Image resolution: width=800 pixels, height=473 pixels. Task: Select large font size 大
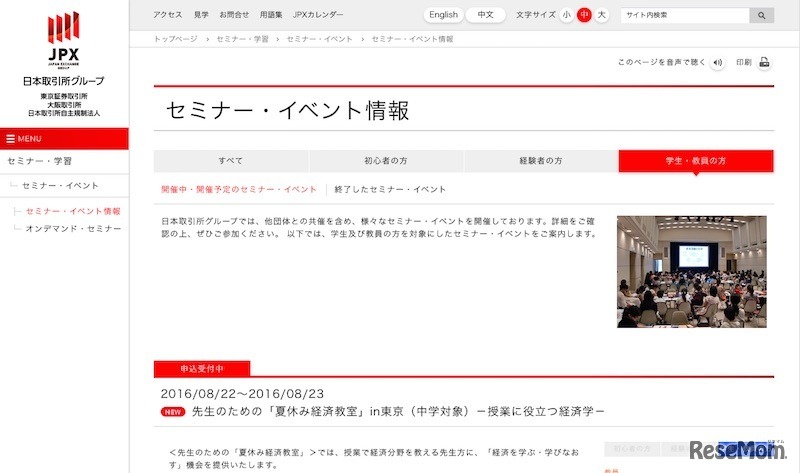point(602,15)
